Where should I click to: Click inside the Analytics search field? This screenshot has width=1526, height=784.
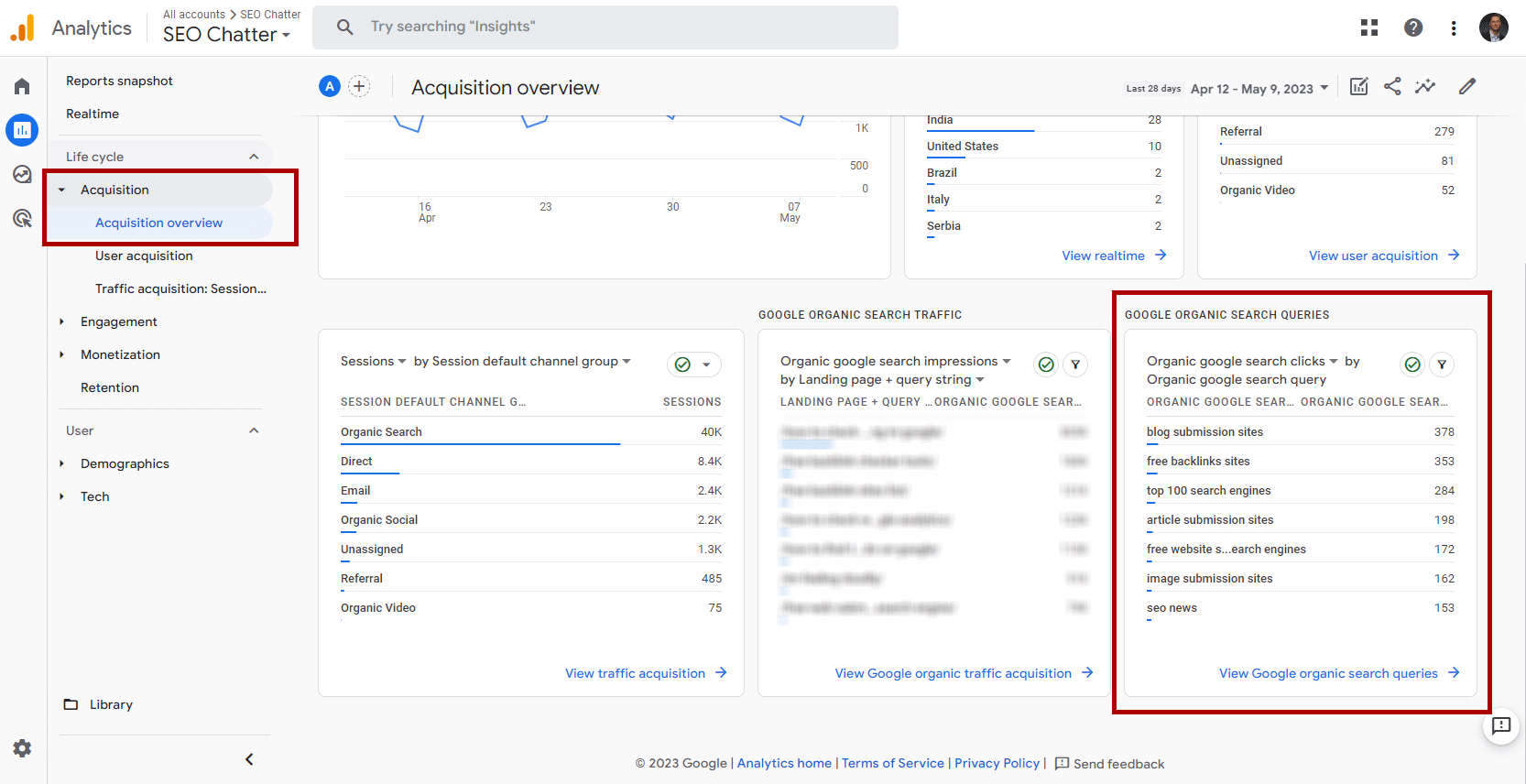[x=605, y=27]
